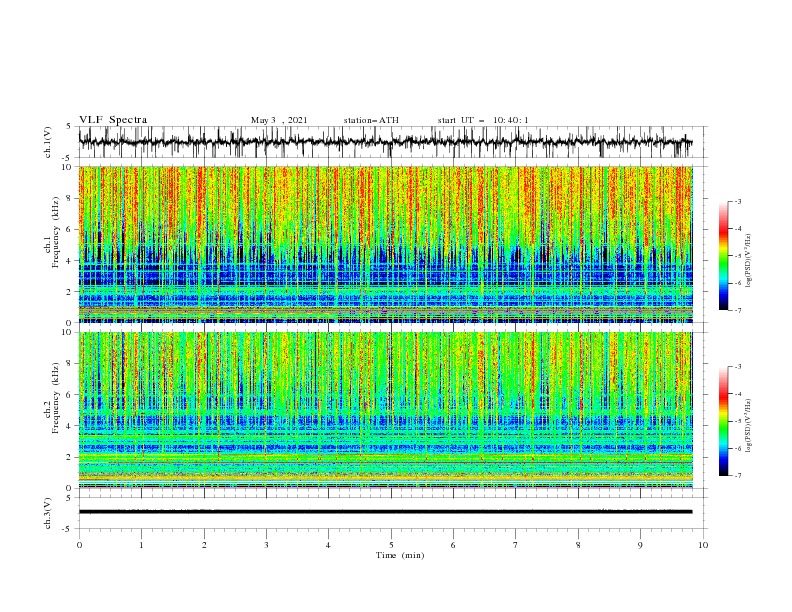Click the final time-axis tick label "10"

coord(703,545)
